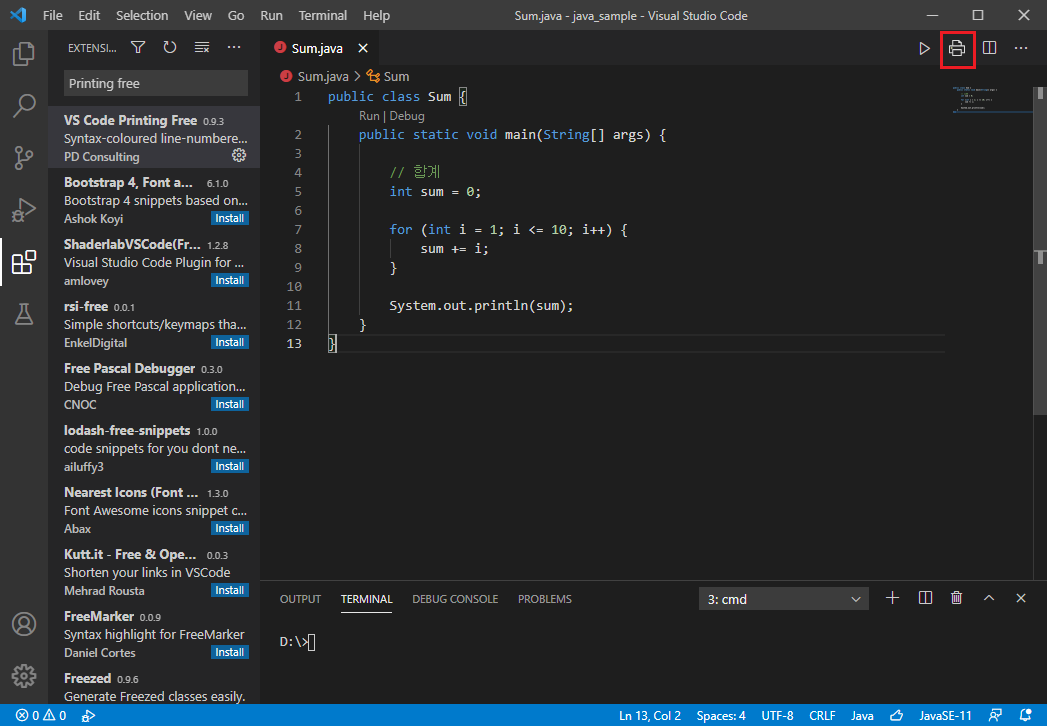
Task: Kill the terminal with trash icon
Action: (957, 598)
